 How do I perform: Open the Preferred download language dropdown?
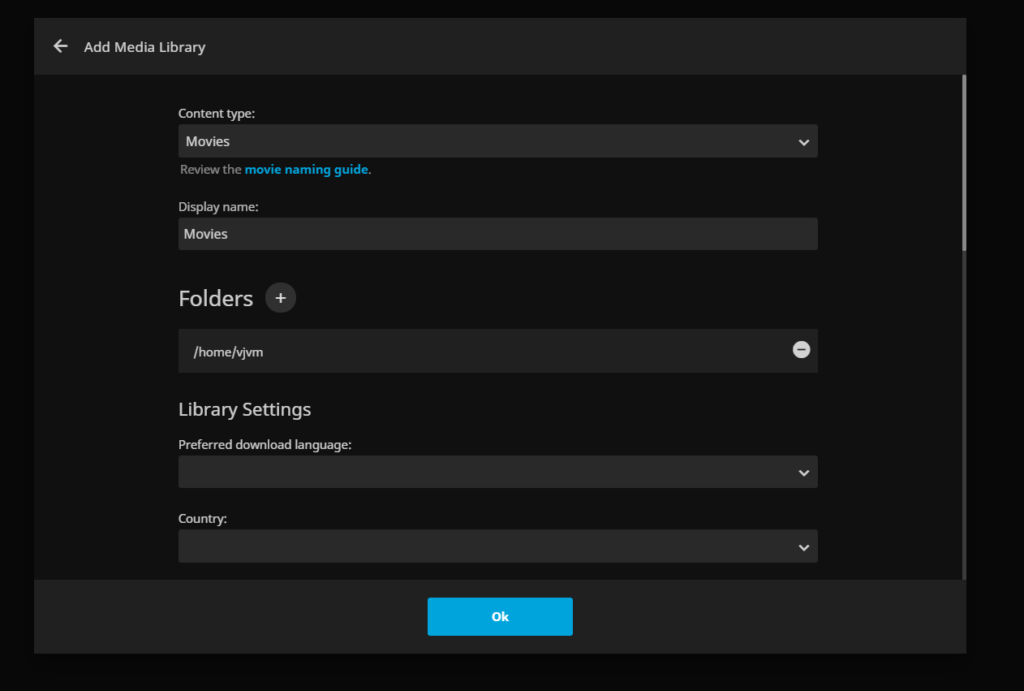498,472
